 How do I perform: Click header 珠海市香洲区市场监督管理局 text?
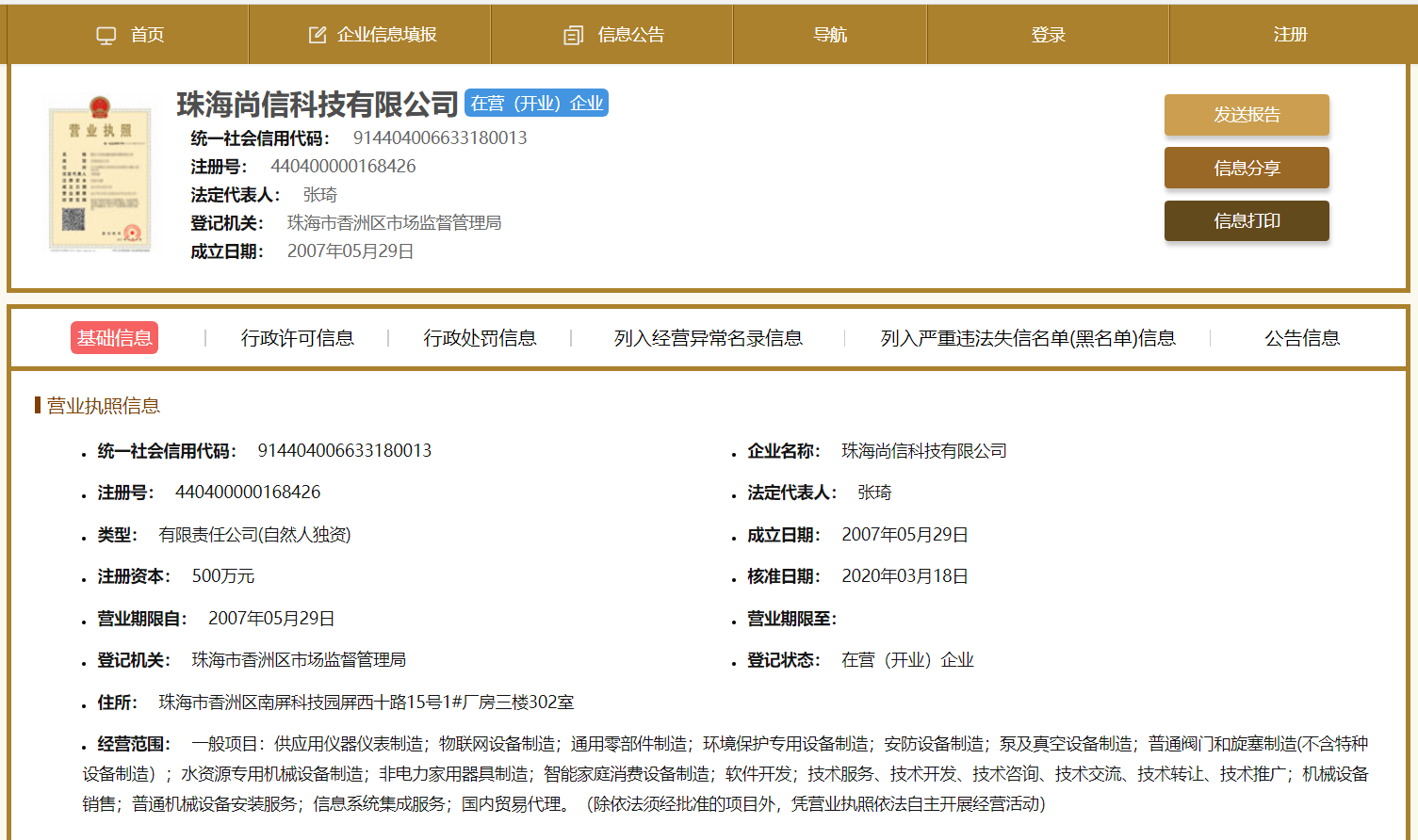pos(394,222)
